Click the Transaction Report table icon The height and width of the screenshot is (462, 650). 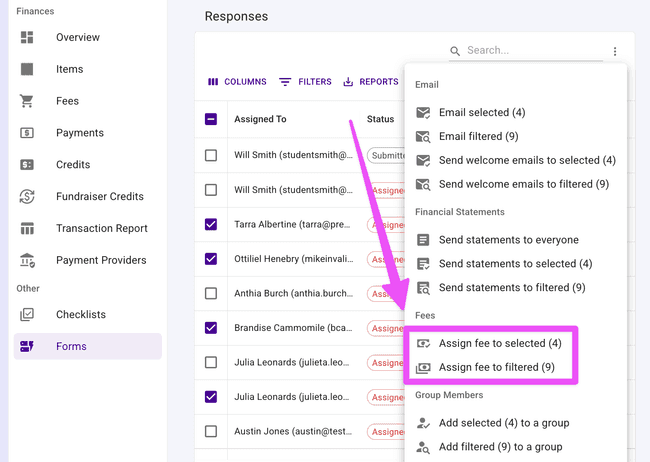click(27, 228)
